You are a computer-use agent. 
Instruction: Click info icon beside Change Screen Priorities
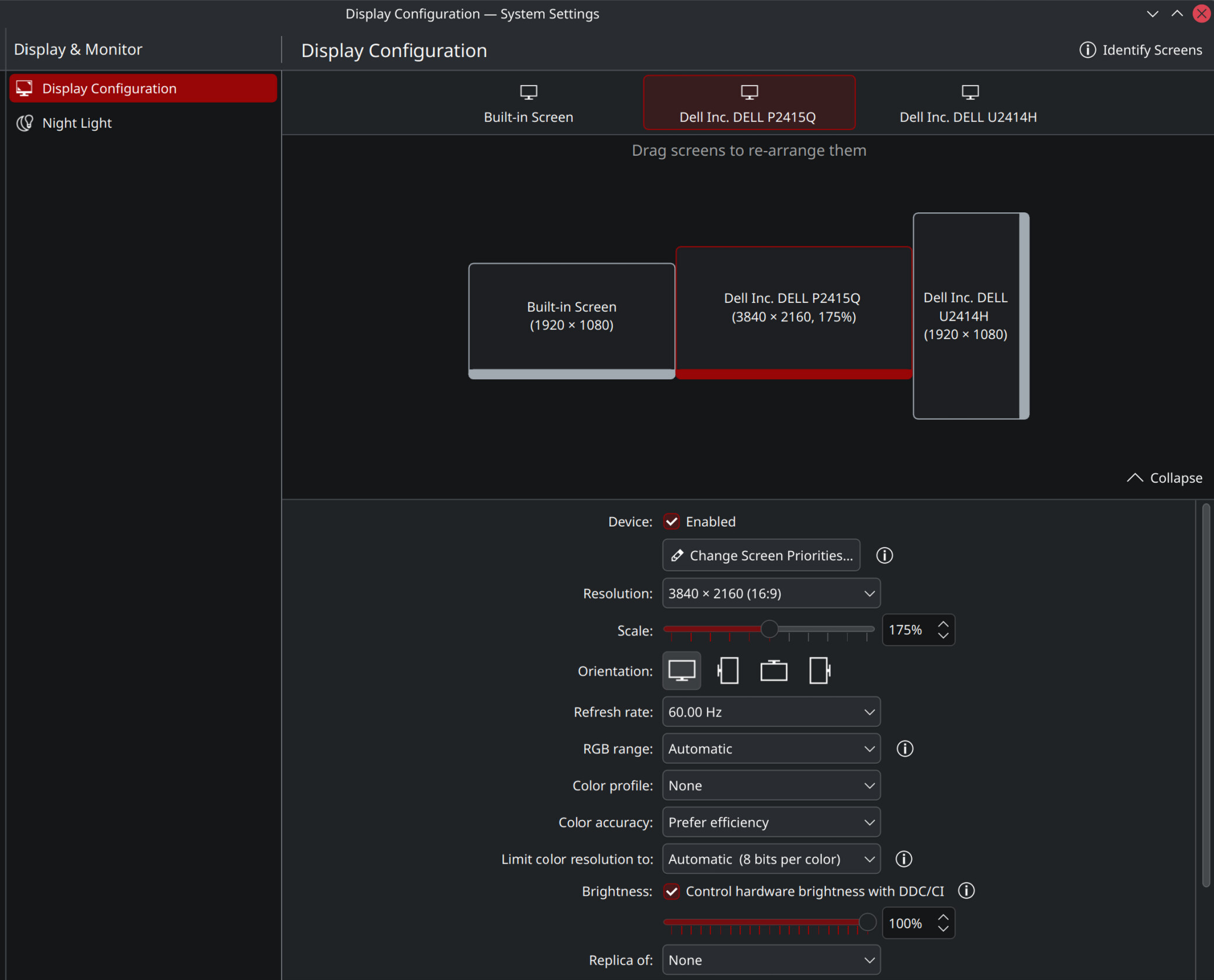pyautogui.click(x=884, y=555)
